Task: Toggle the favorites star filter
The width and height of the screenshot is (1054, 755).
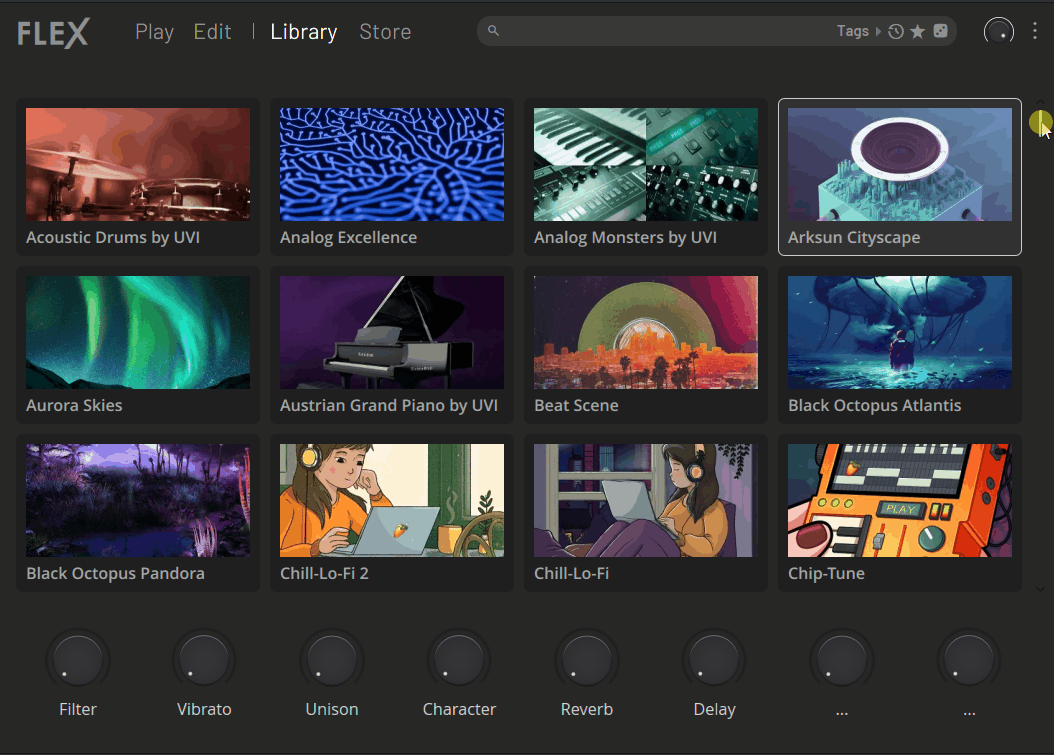Action: pyautogui.click(x=918, y=32)
